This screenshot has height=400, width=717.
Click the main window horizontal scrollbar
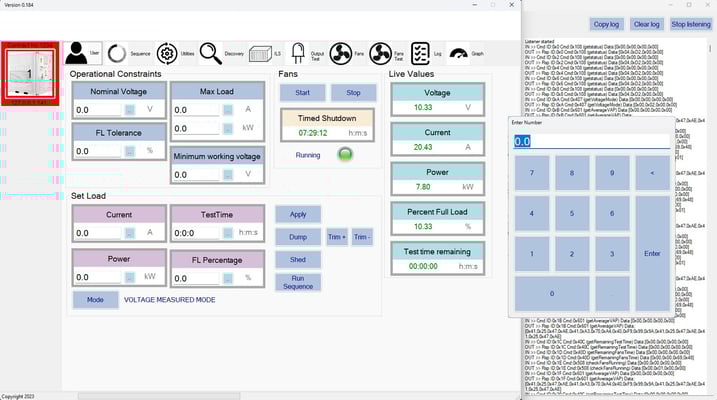pyautogui.click(x=159, y=396)
